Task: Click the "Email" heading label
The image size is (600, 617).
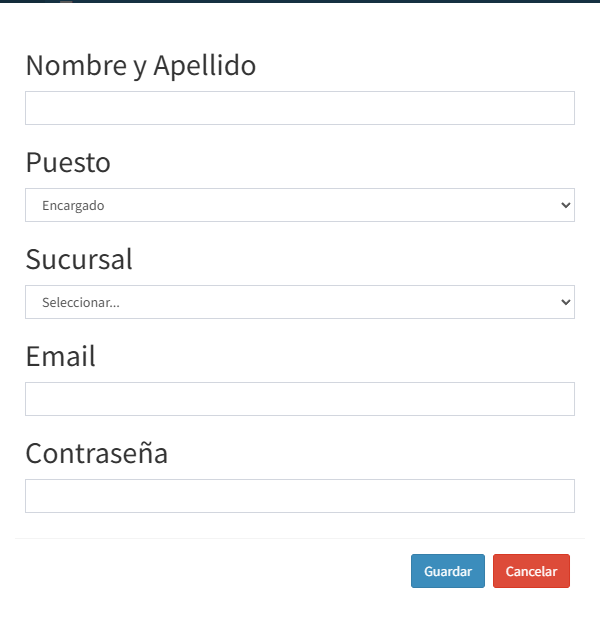Action: point(60,356)
